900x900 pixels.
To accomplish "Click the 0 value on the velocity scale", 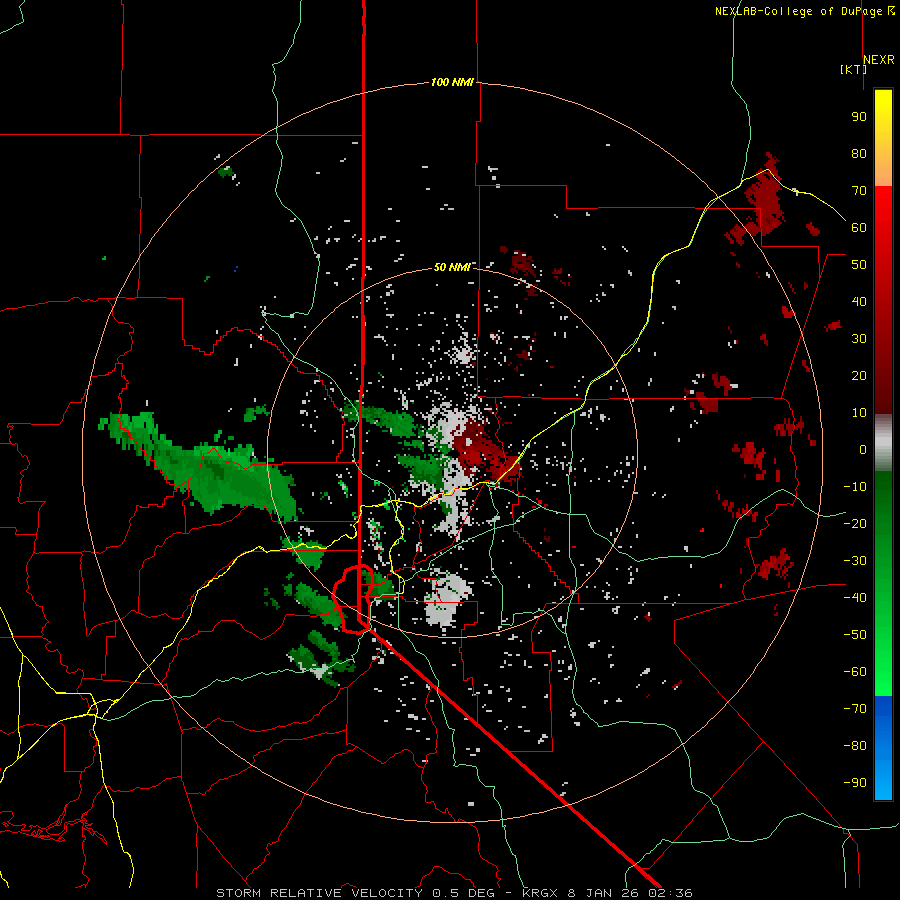I will pyautogui.click(x=863, y=450).
